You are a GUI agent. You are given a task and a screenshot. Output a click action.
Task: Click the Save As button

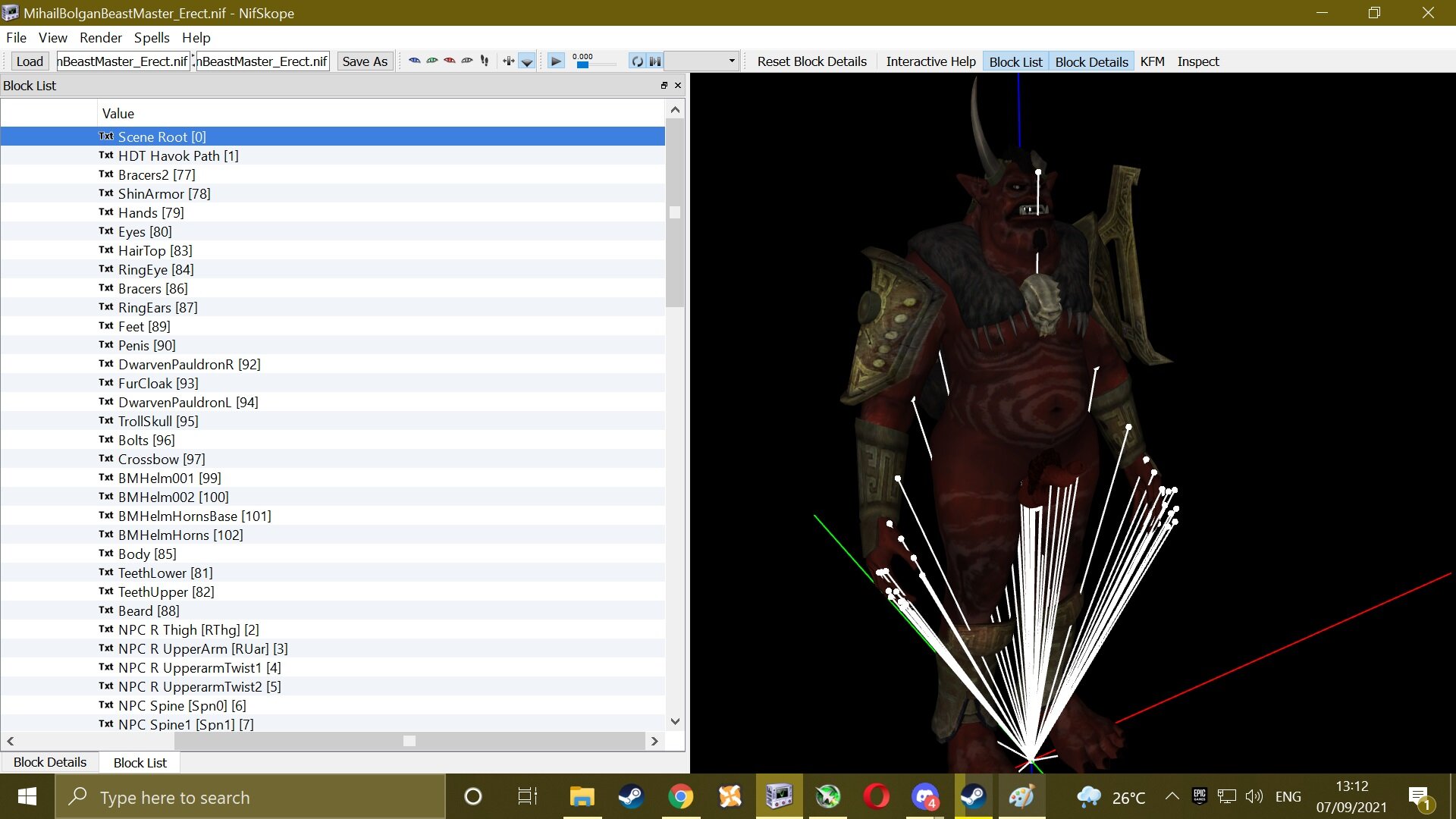(x=365, y=61)
